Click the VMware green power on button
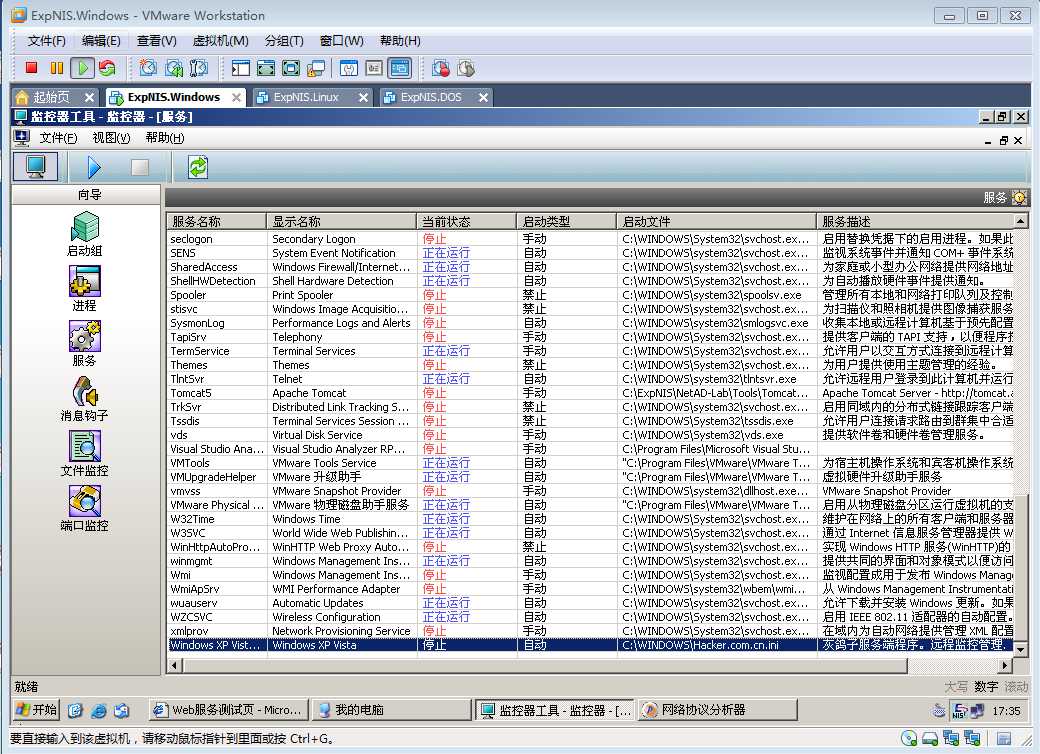 (x=82, y=68)
